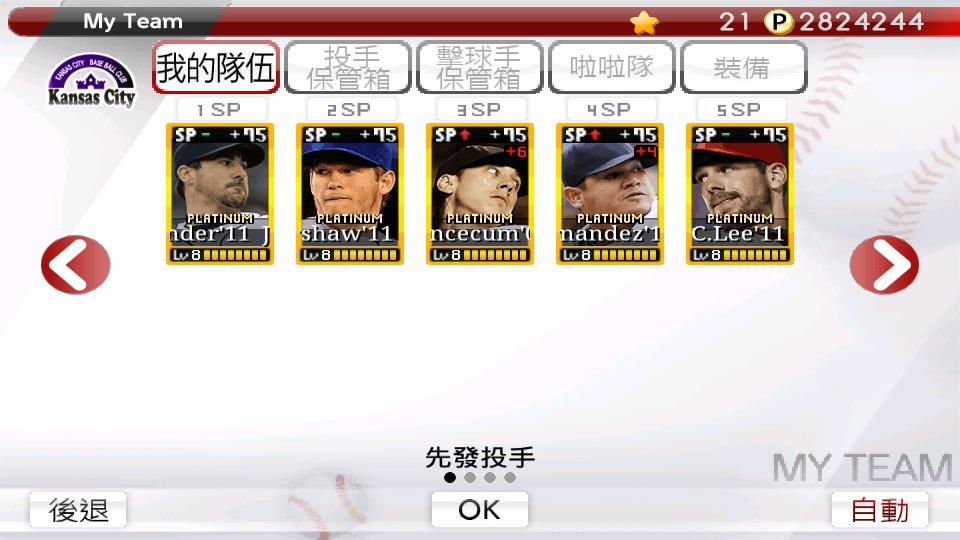Screen dimensions: 960x540
Task: Select the Hernandez platinum pitcher card
Action: 610,194
